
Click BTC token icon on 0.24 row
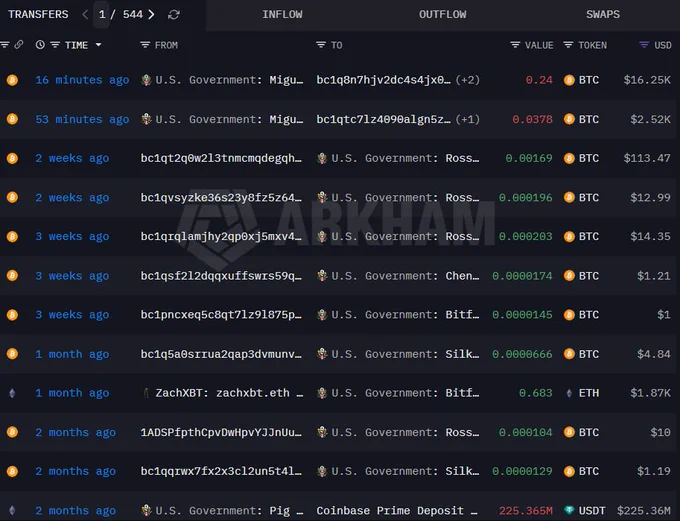click(x=569, y=80)
